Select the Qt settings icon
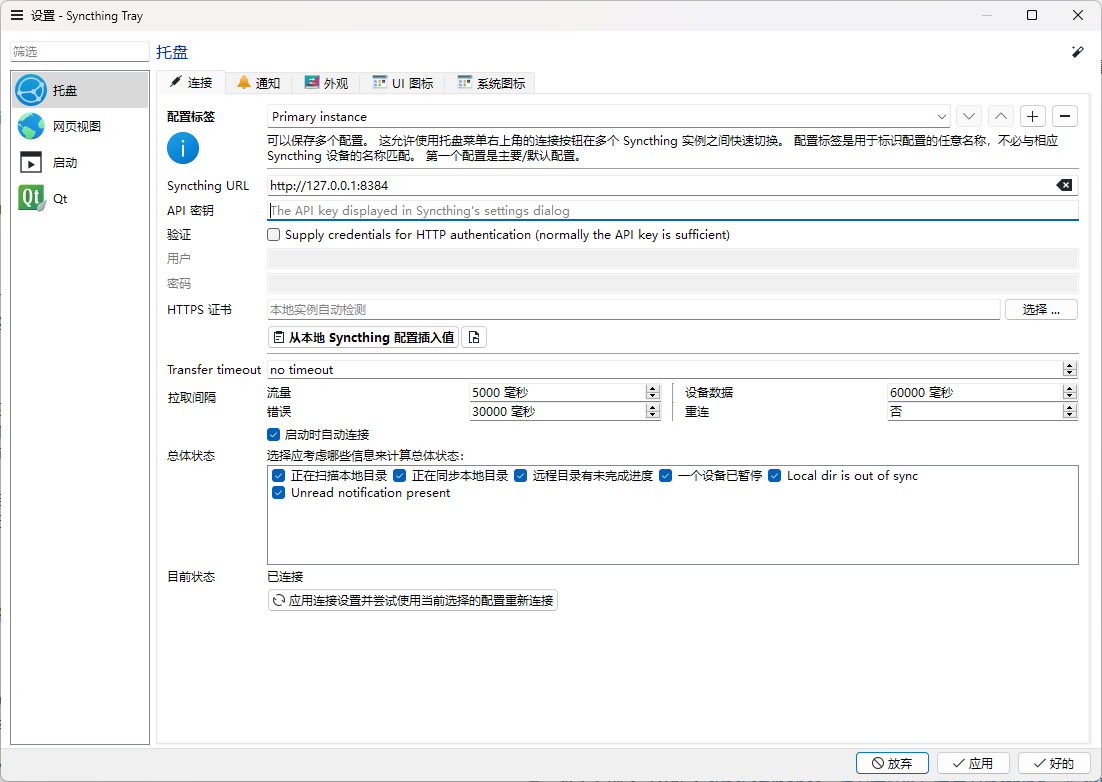This screenshot has height=782, width=1102. click(x=32, y=198)
